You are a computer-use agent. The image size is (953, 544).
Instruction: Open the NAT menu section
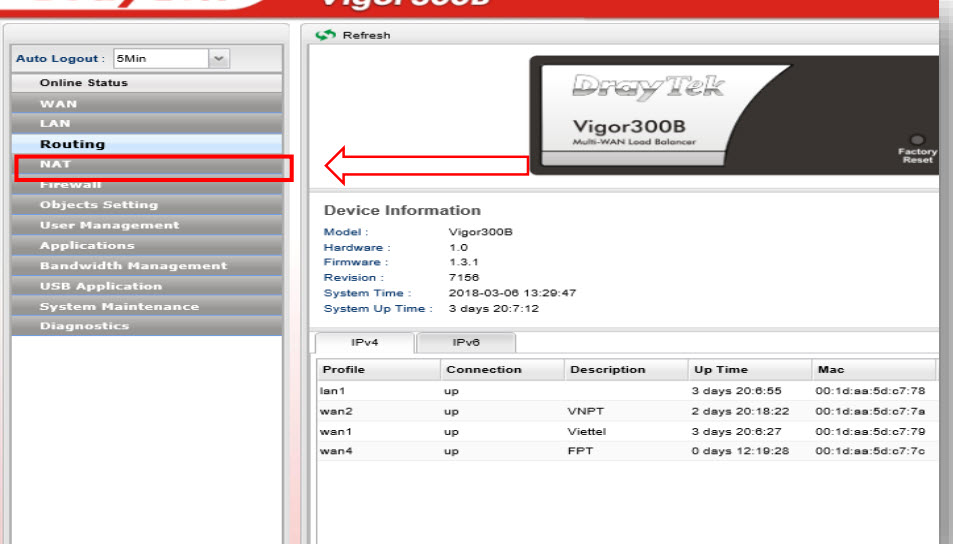[56, 165]
